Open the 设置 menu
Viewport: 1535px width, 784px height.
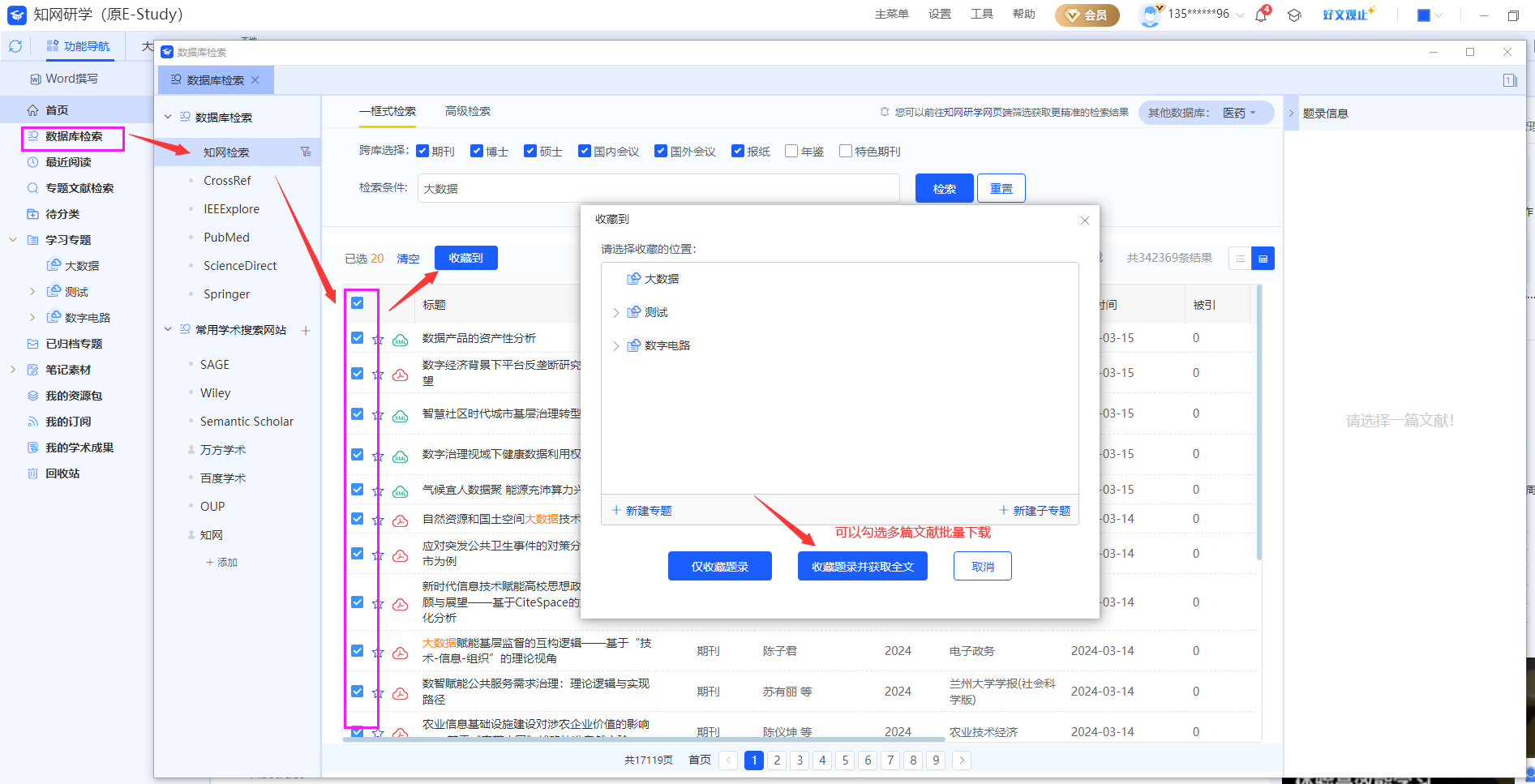click(940, 14)
